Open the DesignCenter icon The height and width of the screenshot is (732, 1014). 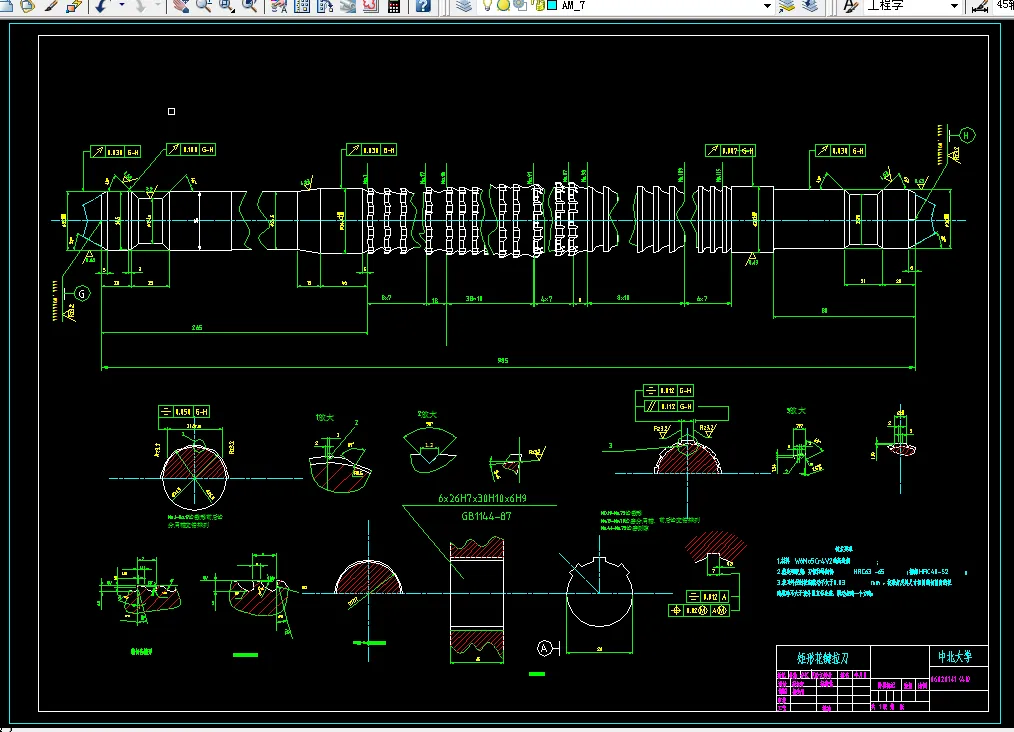(301, 6)
